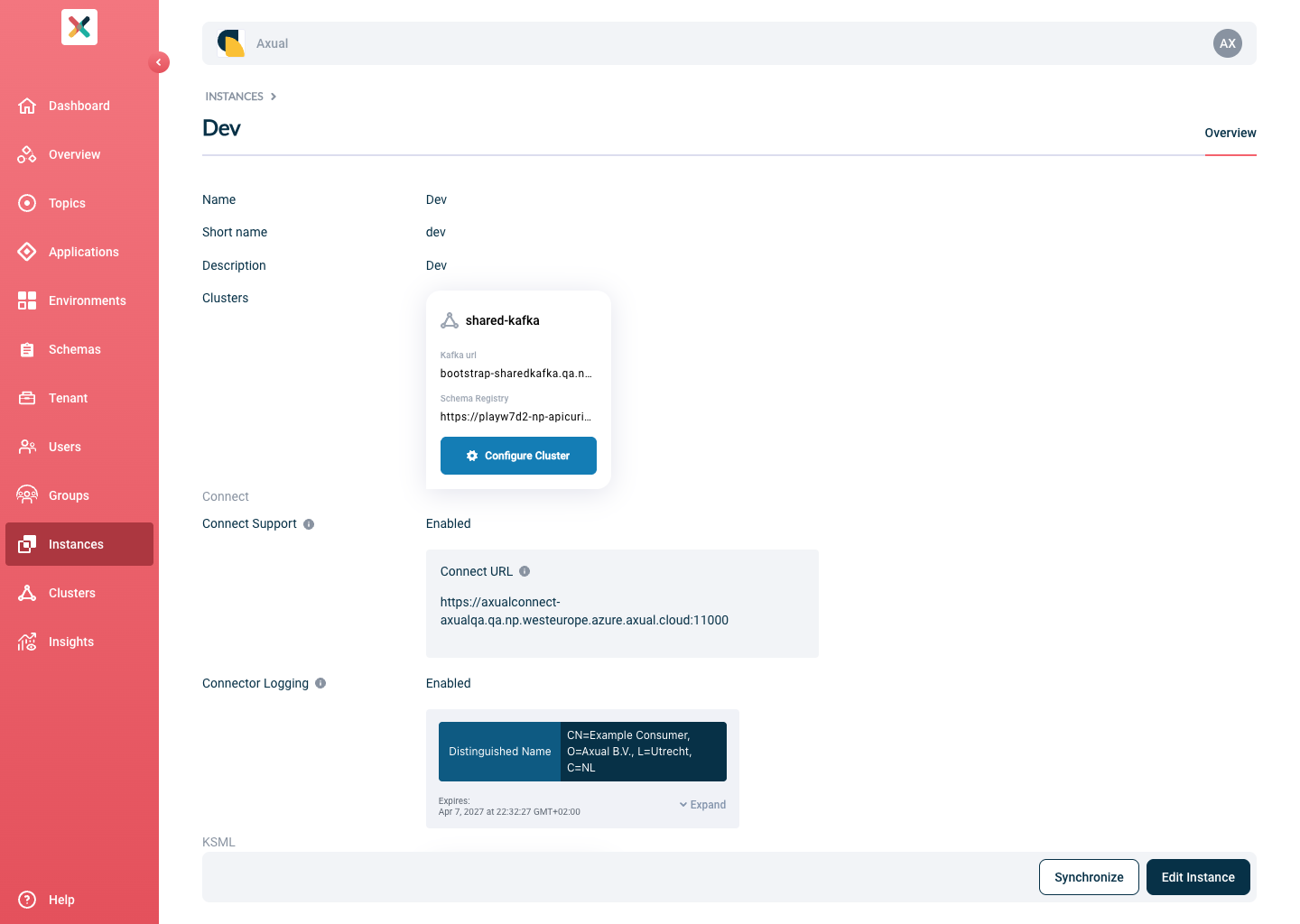Click the INSTANCES breadcrumb link
Image resolution: width=1300 pixels, height=924 pixels.
[x=234, y=97]
